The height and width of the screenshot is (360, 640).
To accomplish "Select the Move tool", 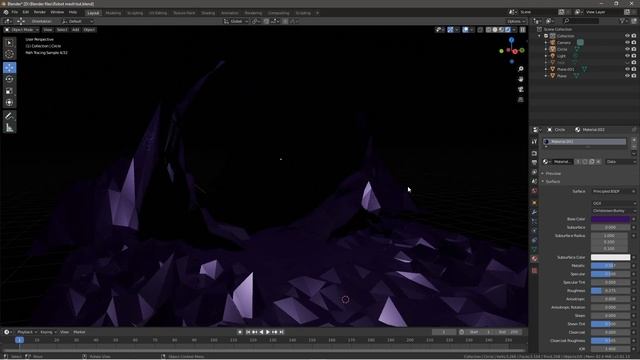I will point(9,67).
